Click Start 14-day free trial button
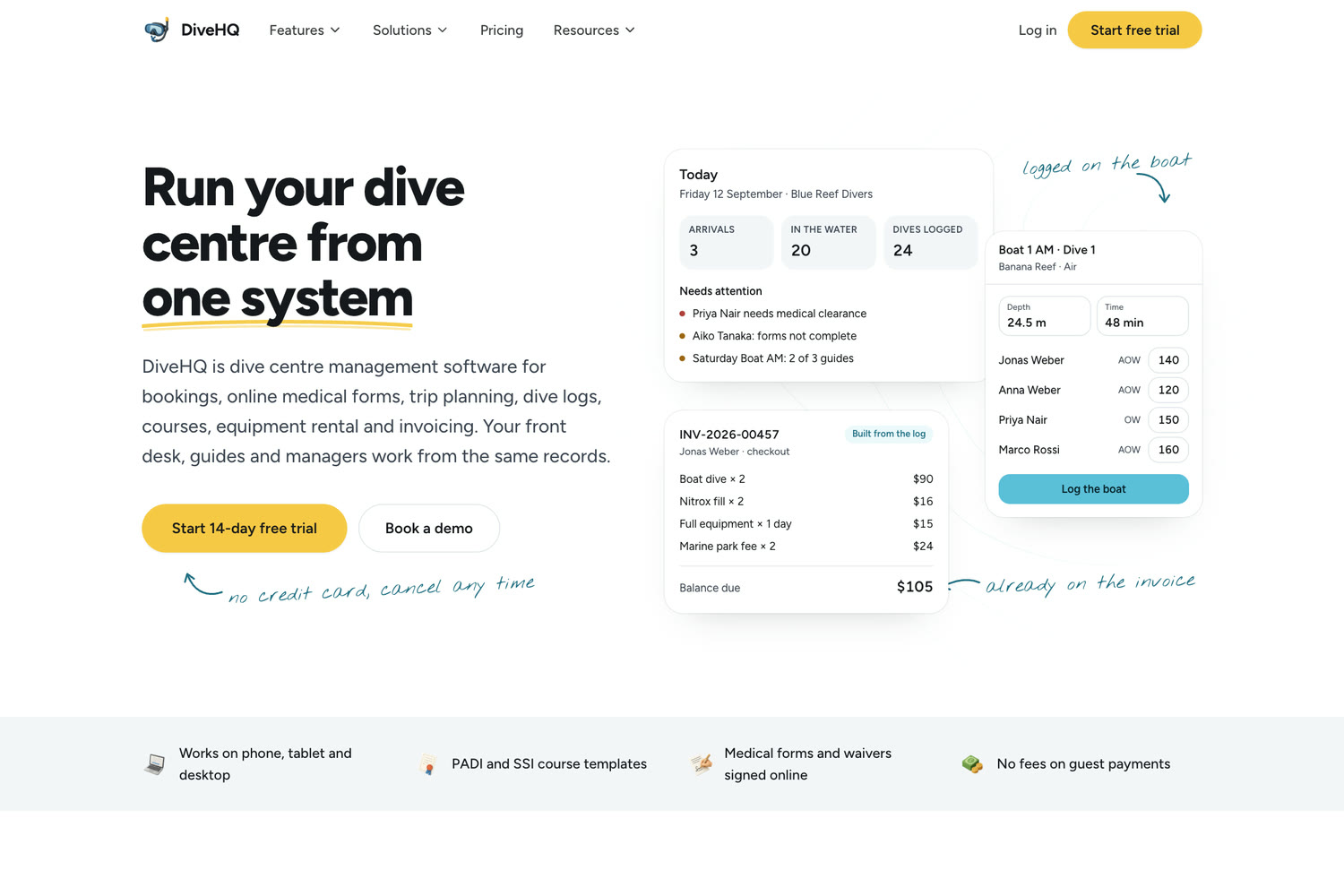Screen dimensions: 1344x896 tap(245, 529)
